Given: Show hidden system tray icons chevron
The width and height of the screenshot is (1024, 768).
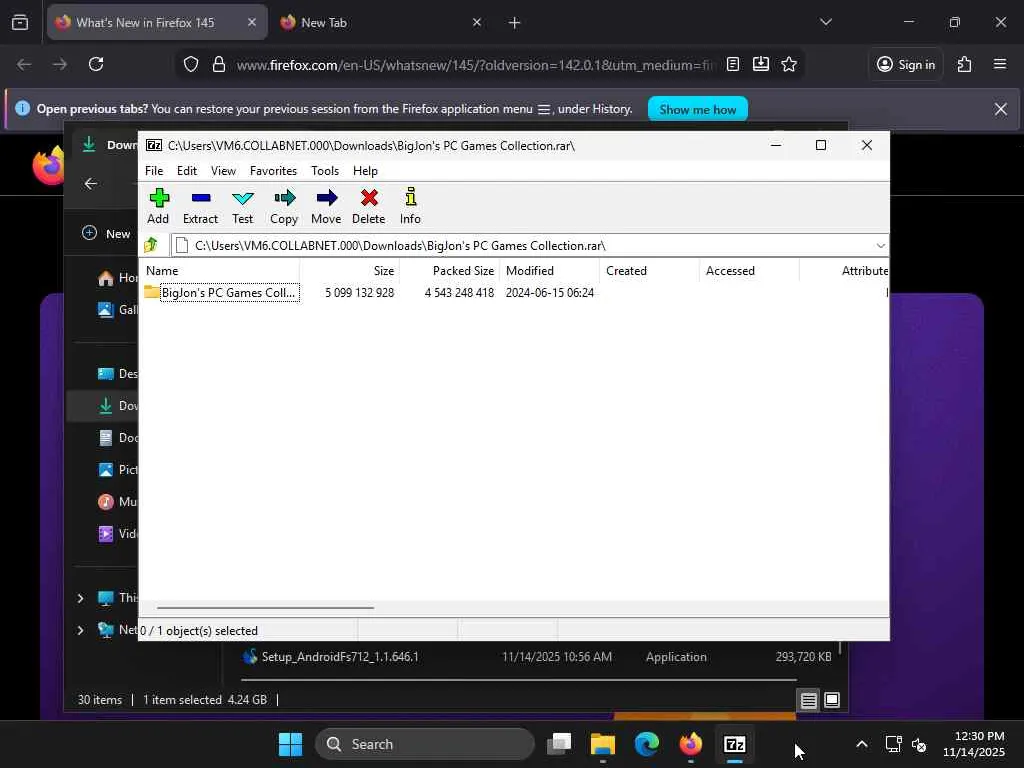Looking at the screenshot, I should click(x=861, y=744).
